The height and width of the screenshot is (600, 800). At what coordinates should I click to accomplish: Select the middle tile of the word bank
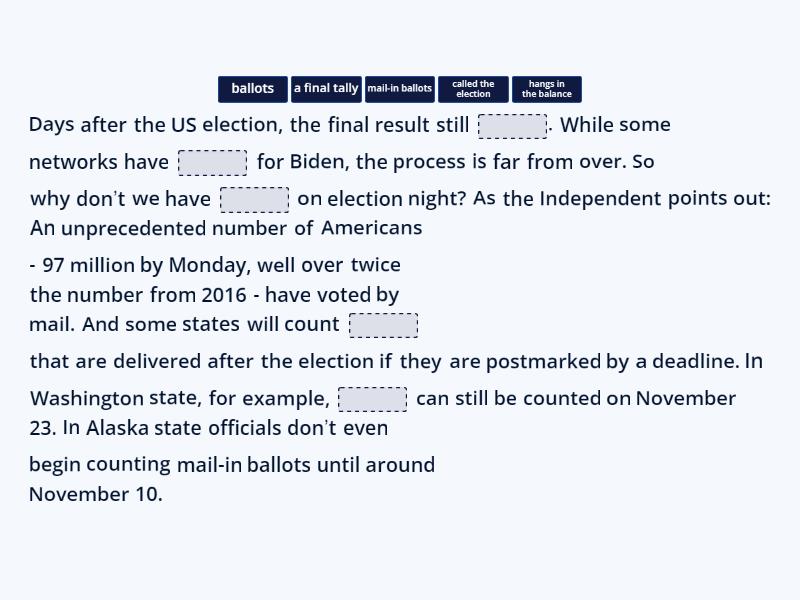pos(399,89)
